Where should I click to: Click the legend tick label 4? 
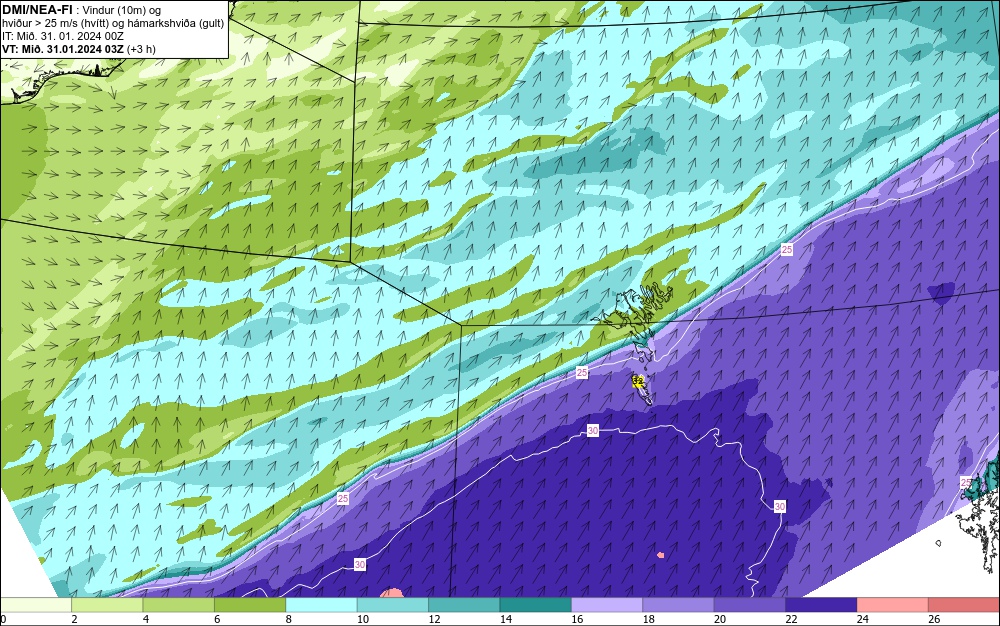(146, 619)
